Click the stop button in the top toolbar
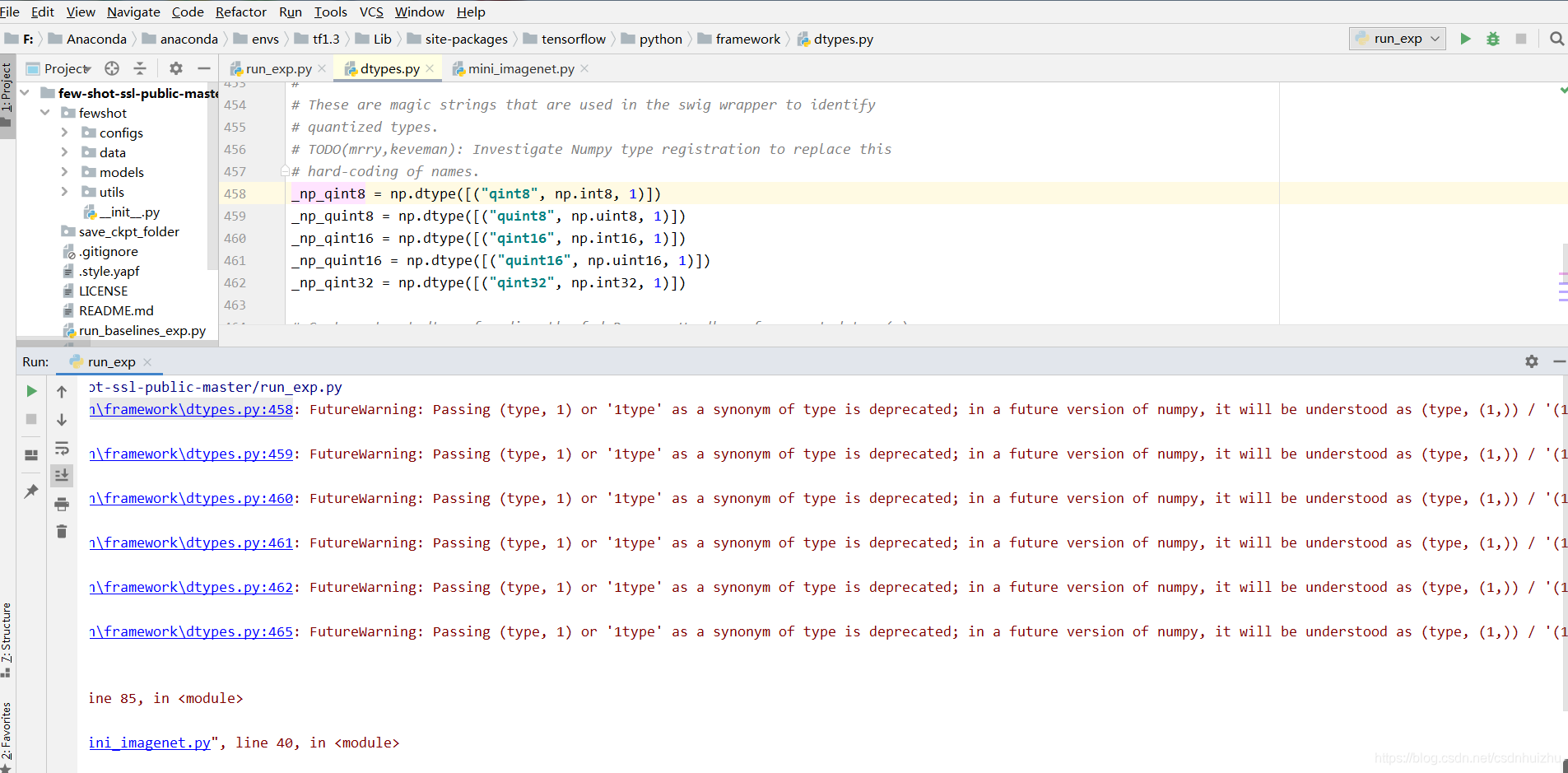This screenshot has height=773, width=1568. pyautogui.click(x=1521, y=39)
